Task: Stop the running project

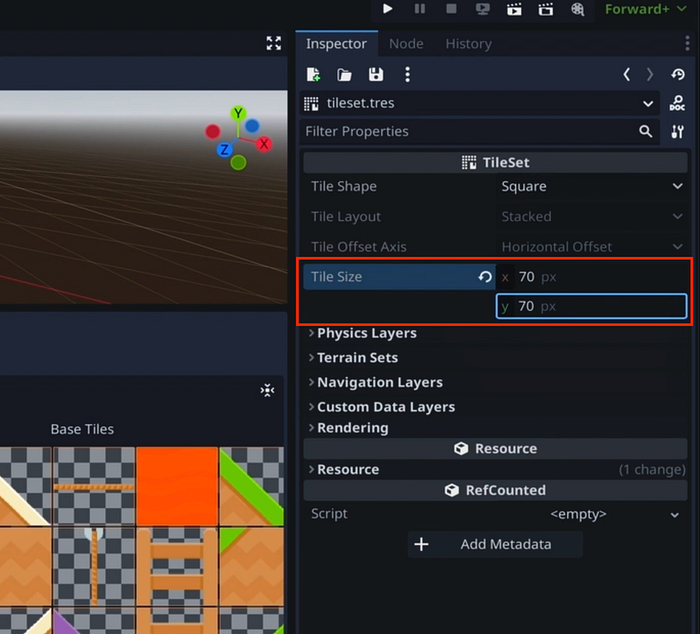Action: [451, 8]
